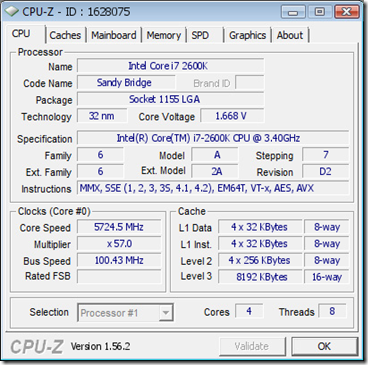The height and width of the screenshot is (365, 368).
Task: Click the Stepping value 7
Action: coord(326,155)
